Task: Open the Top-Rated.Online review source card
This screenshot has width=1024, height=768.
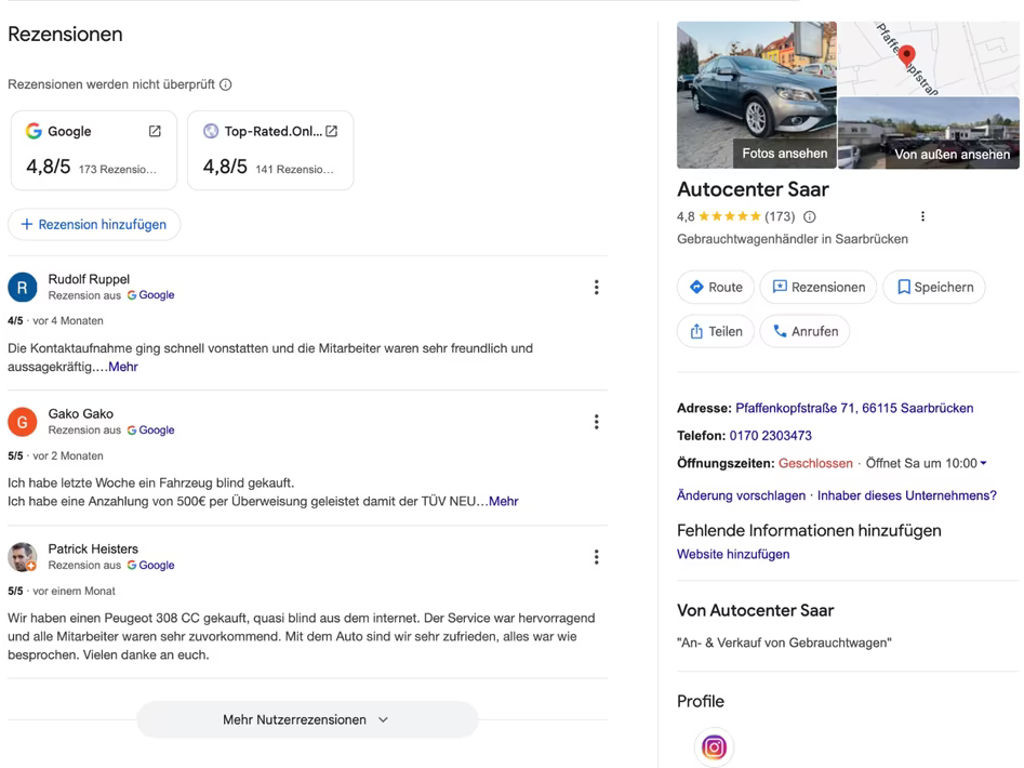Action: tap(270, 150)
